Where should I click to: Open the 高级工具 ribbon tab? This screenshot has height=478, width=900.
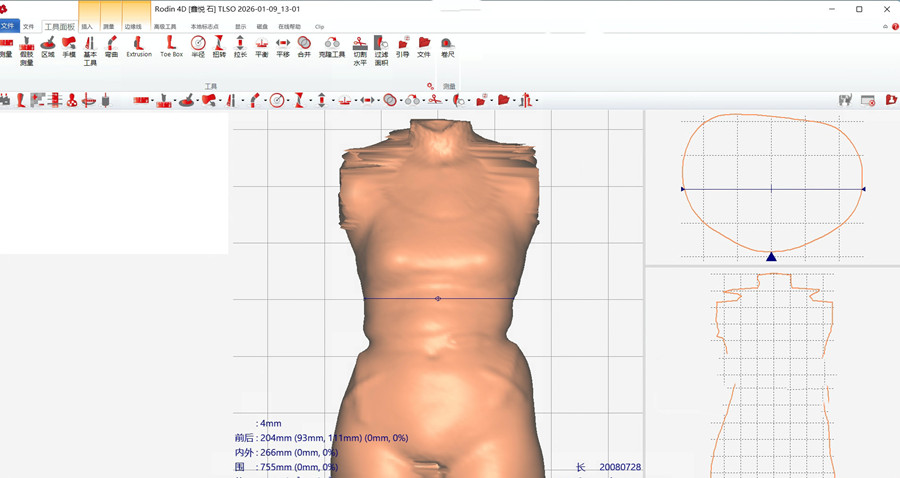[x=165, y=26]
